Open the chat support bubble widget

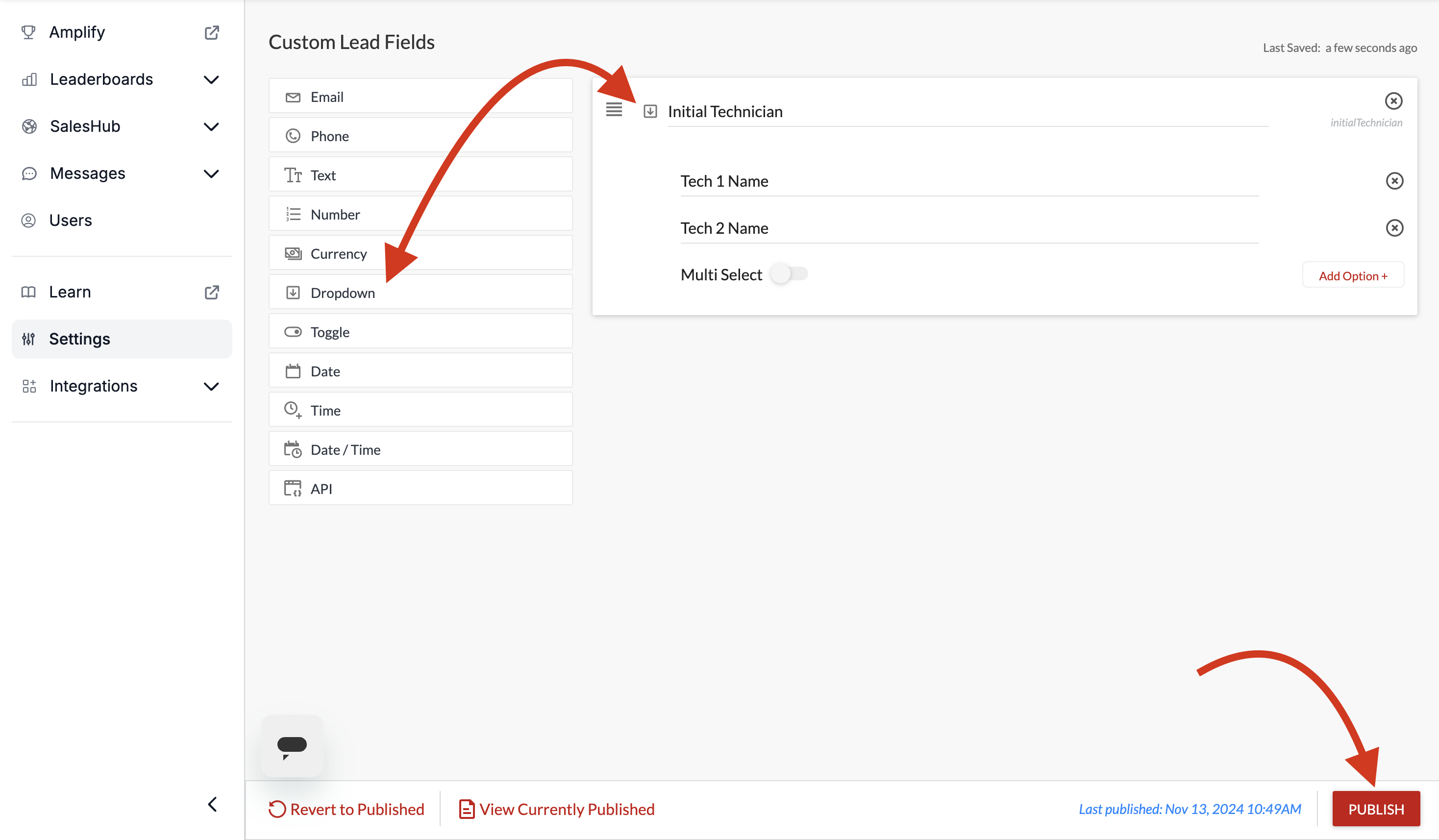click(x=292, y=746)
